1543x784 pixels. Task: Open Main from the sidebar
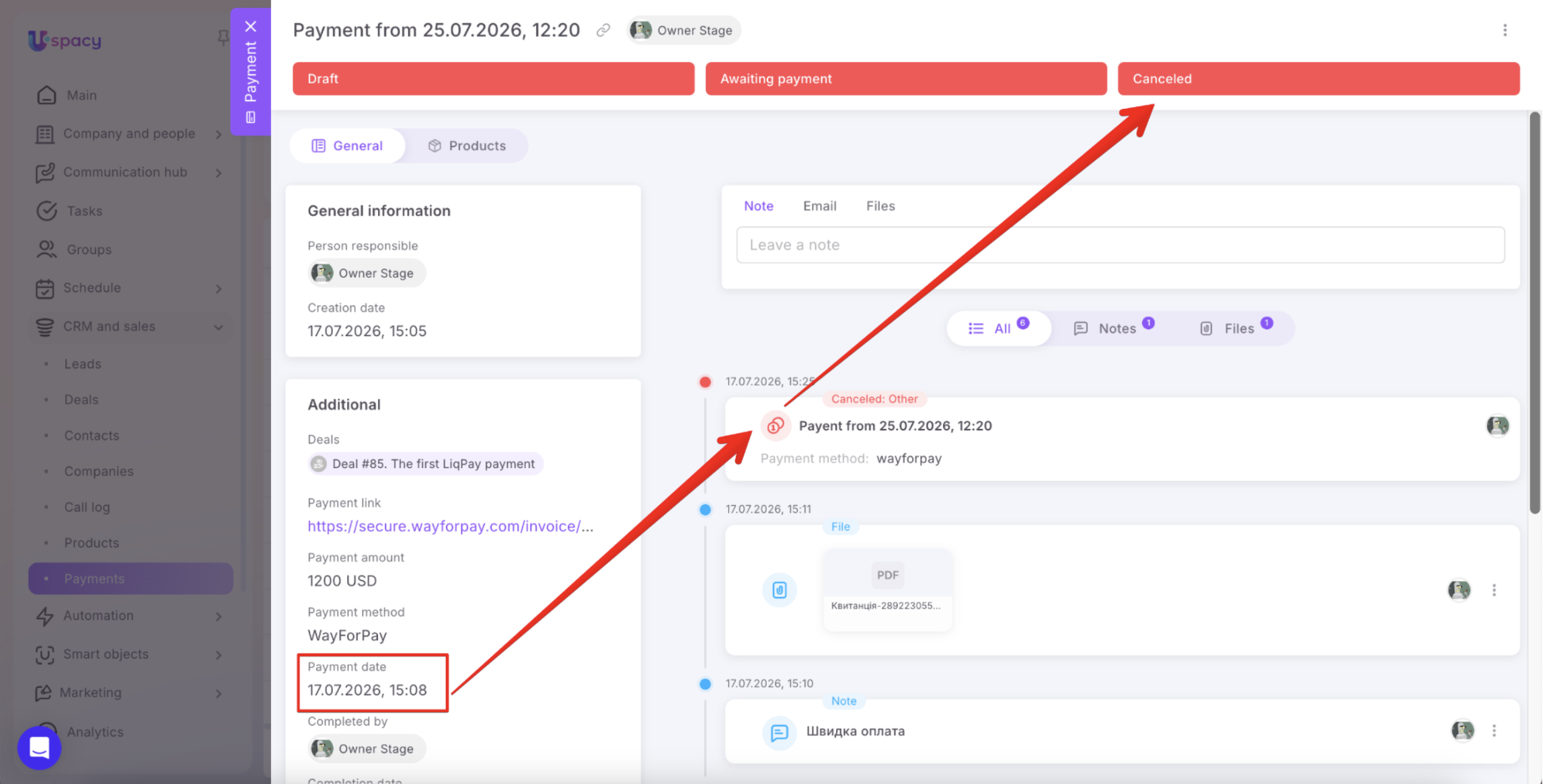pos(81,95)
